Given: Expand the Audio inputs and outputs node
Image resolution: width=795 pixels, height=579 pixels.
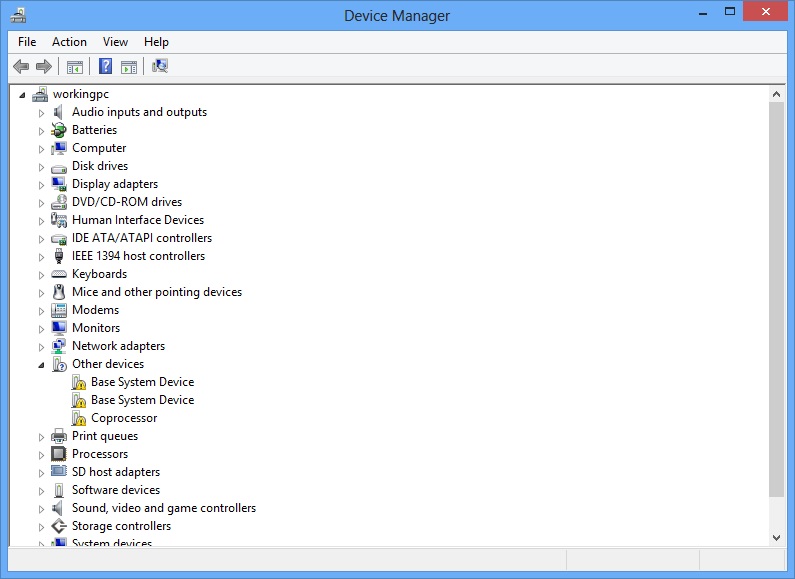Looking at the screenshot, I should point(42,113).
